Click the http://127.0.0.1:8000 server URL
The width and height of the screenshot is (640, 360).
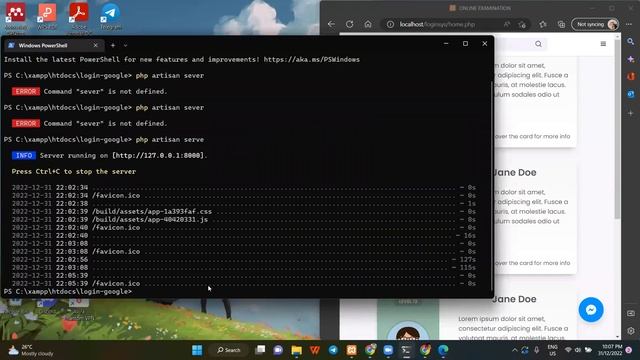click(158, 156)
